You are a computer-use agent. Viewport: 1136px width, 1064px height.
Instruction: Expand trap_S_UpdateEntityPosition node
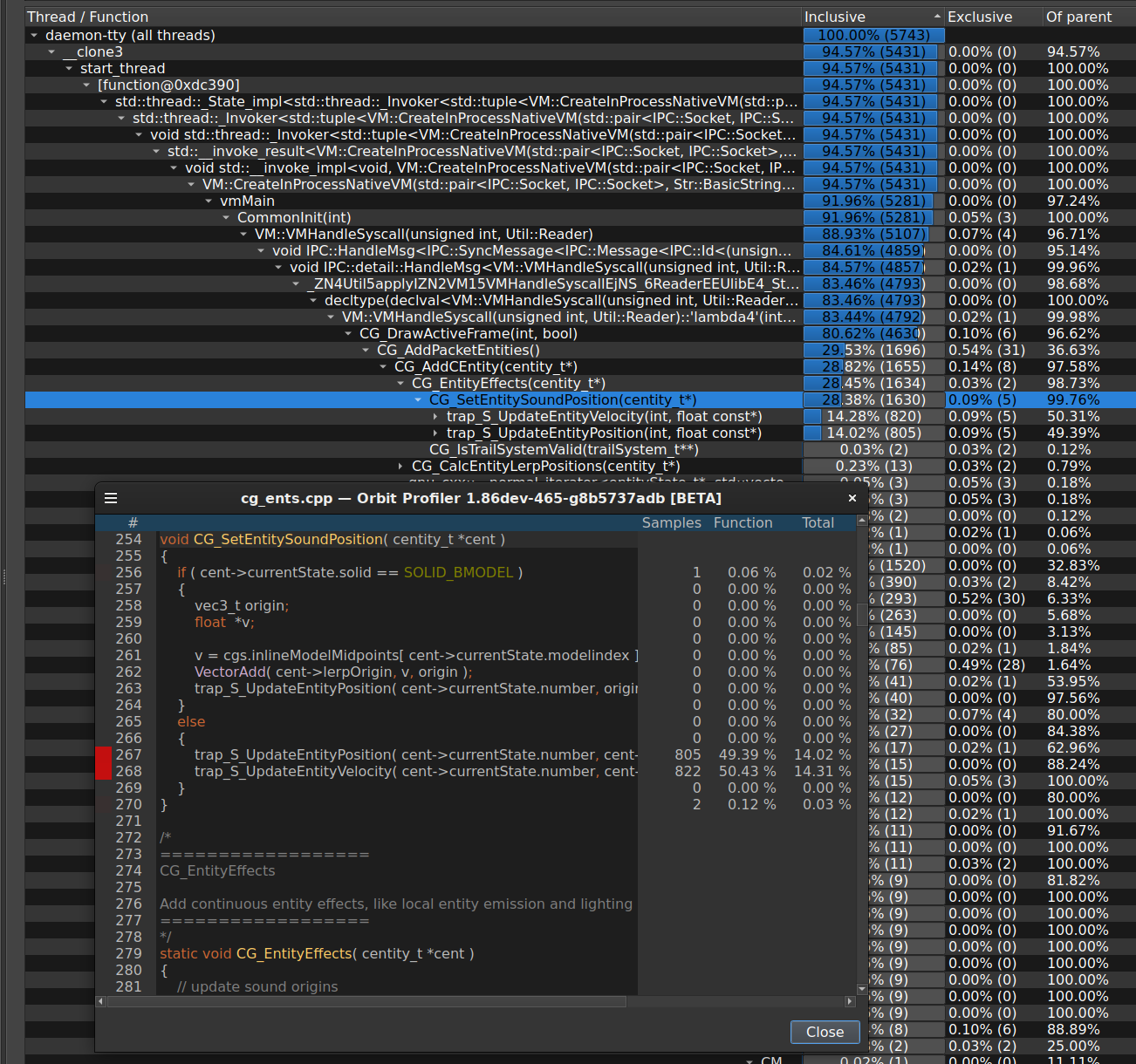click(435, 433)
